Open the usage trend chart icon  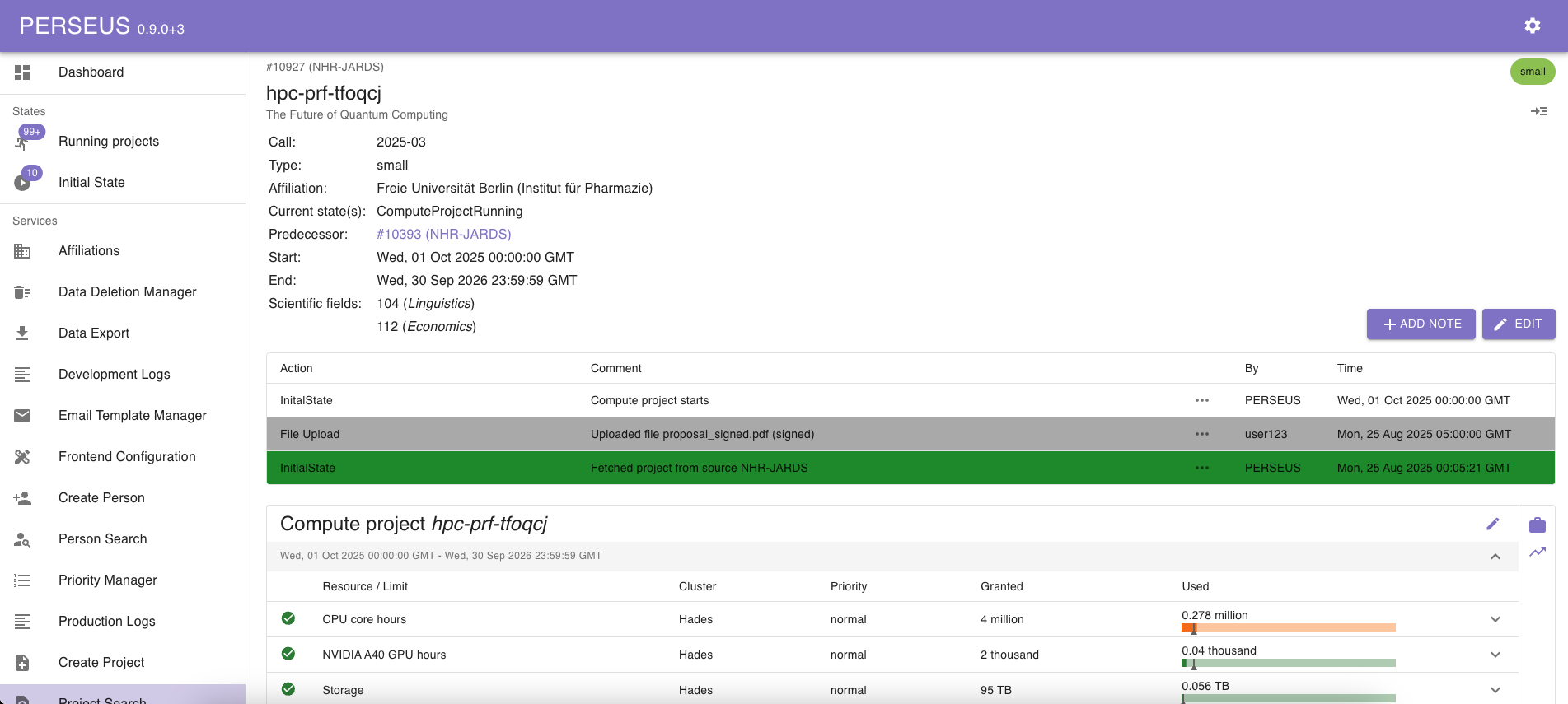pos(1537,552)
